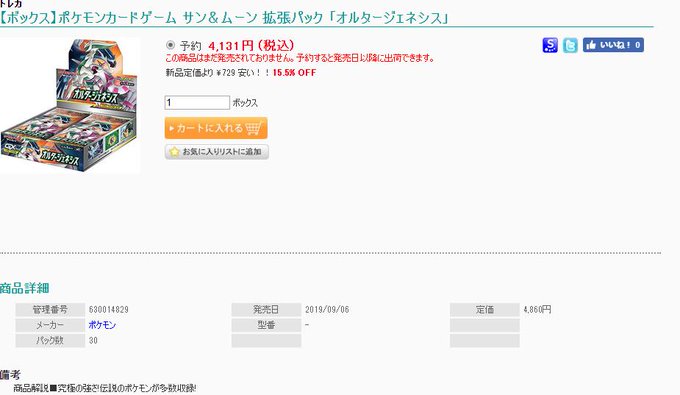Click the release date 2019/09/06

pyautogui.click(x=327, y=310)
